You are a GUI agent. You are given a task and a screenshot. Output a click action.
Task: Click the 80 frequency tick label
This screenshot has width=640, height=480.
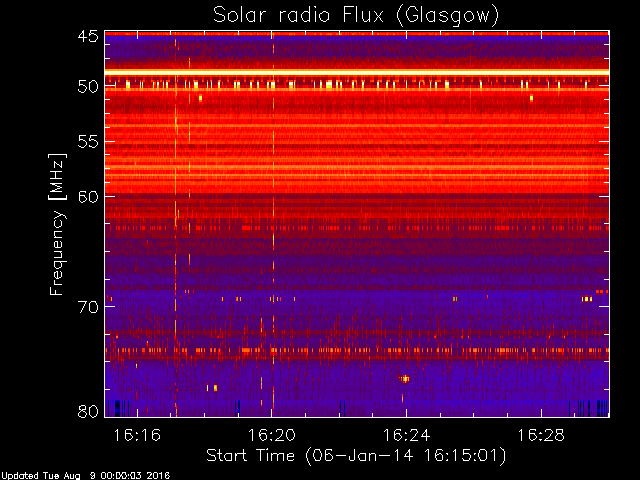88,411
